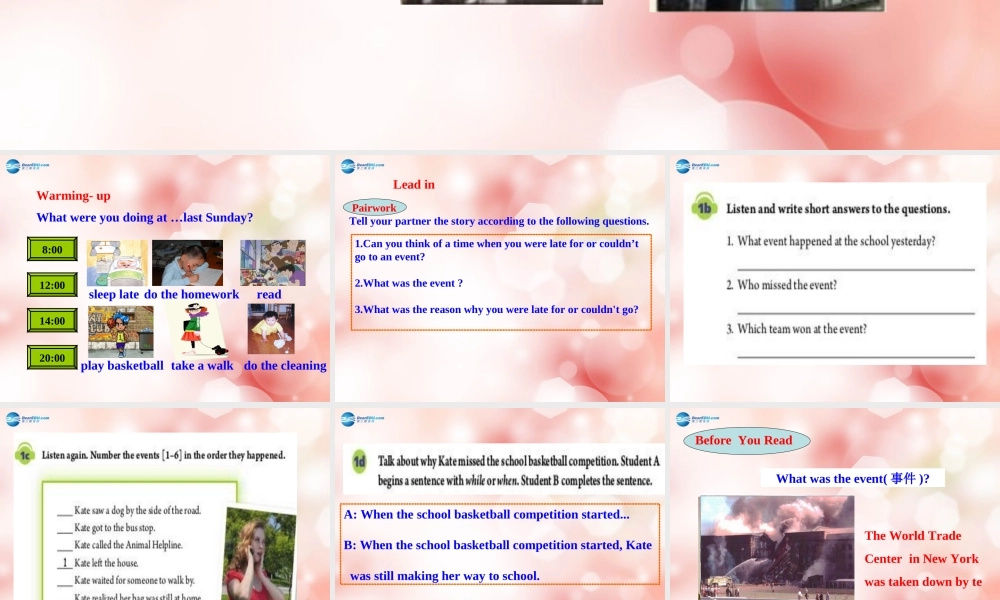The height and width of the screenshot is (600, 1000).
Task: Click 'Listen again. Number the events' instruction
Action: [x=163, y=455]
